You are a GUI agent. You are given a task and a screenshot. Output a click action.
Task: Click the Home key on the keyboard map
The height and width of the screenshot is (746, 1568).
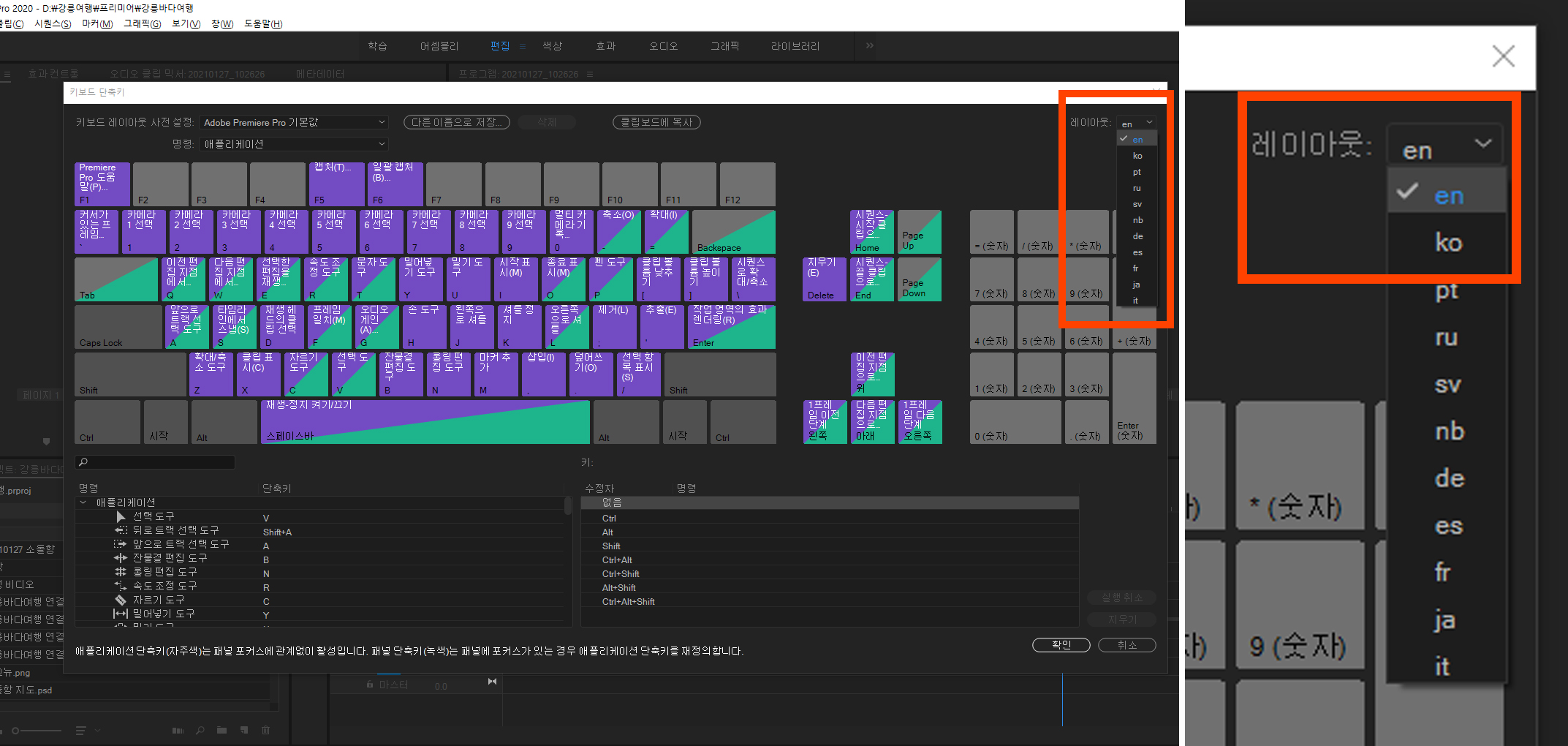pos(872,232)
